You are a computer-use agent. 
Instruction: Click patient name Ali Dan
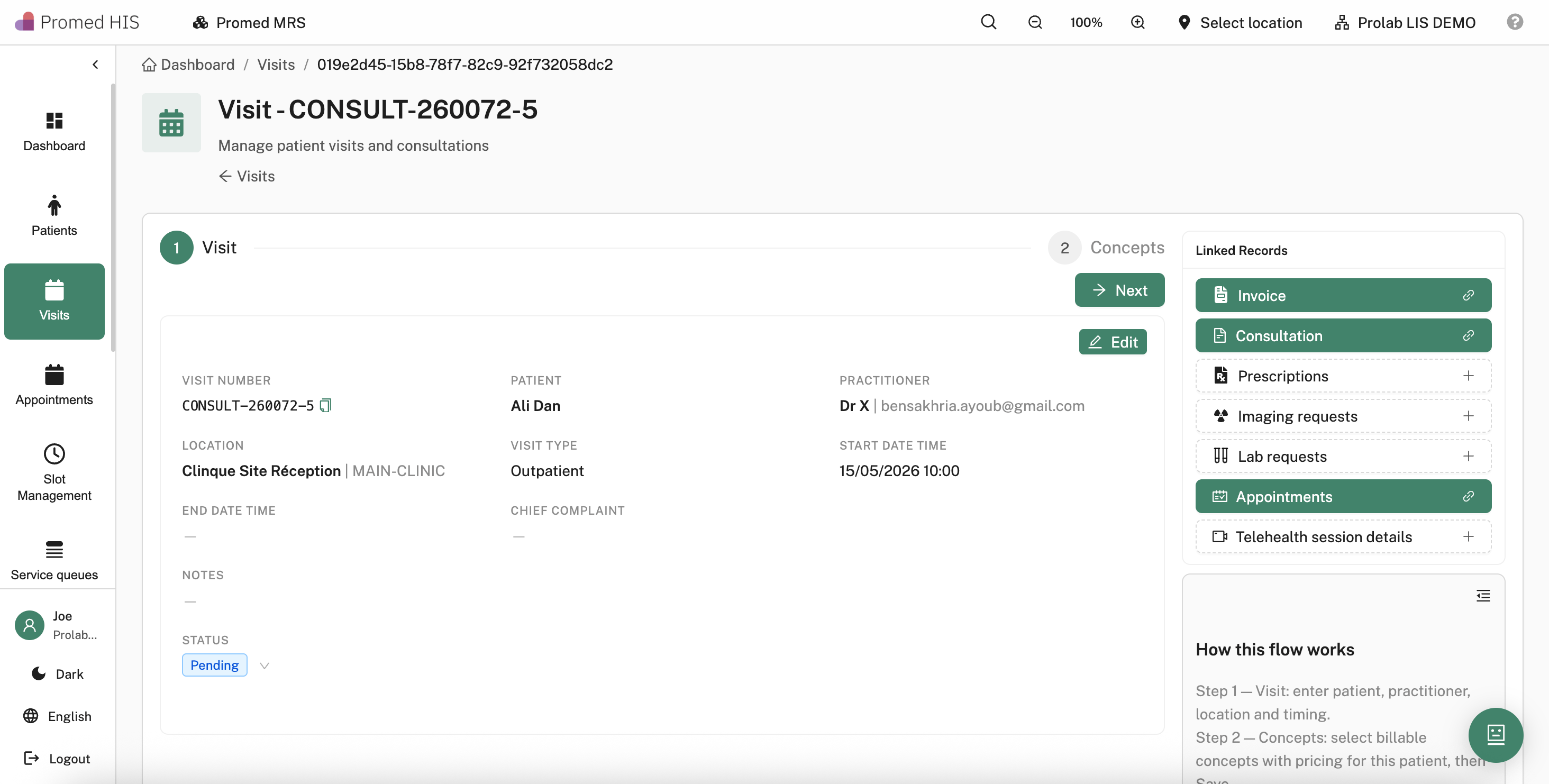coord(535,405)
